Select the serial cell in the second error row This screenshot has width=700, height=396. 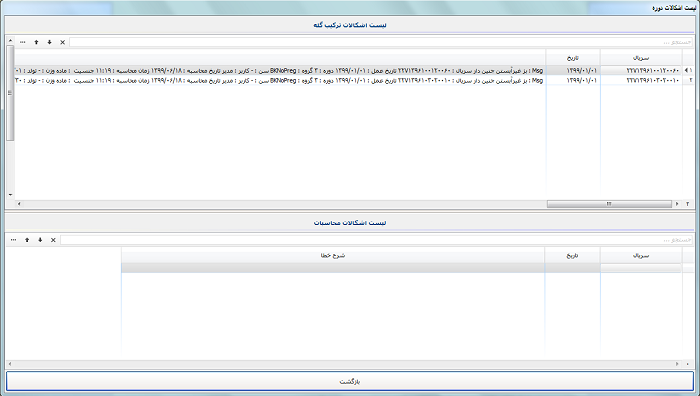coord(641,80)
